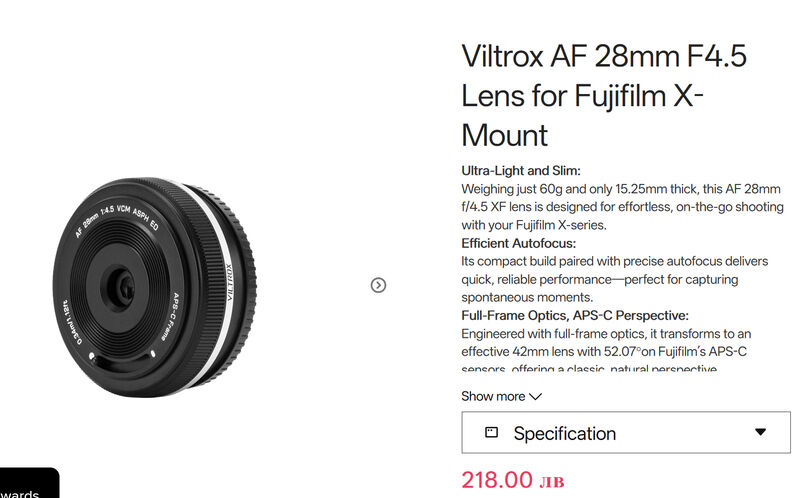Image resolution: width=800 pixels, height=498 pixels.
Task: Click the Viltrox AF 28mm F4.5 title
Action: 604,95
